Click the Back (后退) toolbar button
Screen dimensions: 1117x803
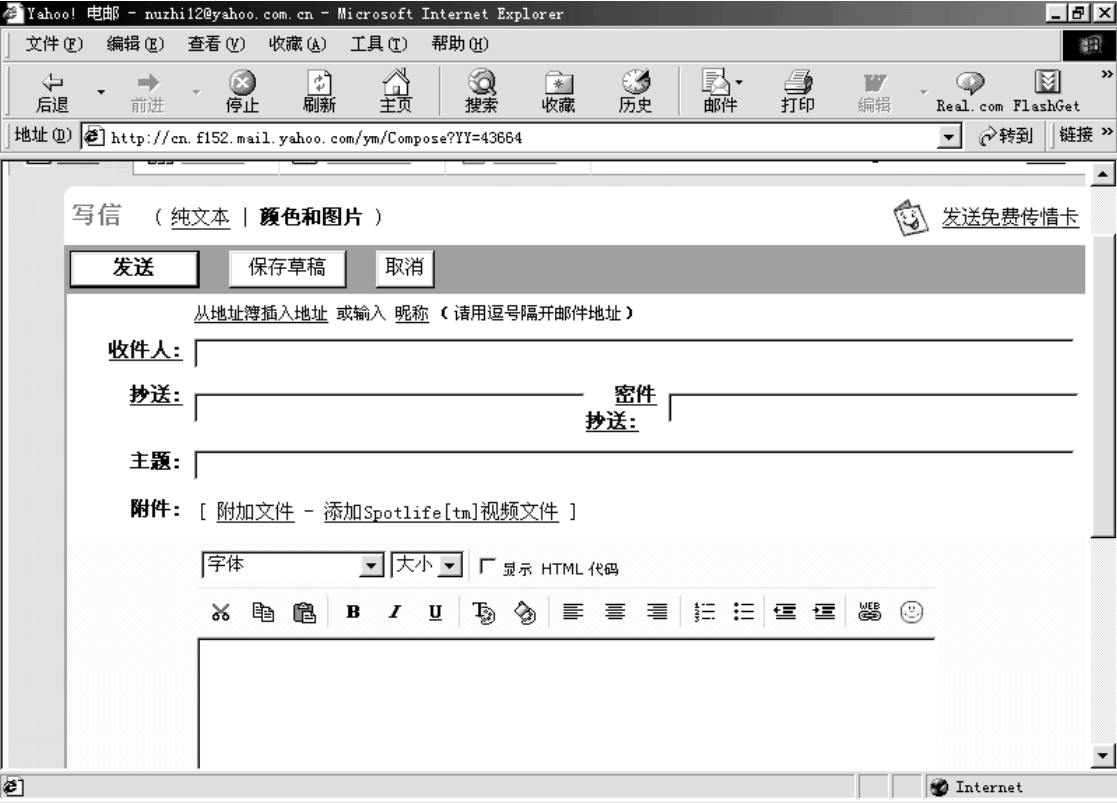point(53,93)
